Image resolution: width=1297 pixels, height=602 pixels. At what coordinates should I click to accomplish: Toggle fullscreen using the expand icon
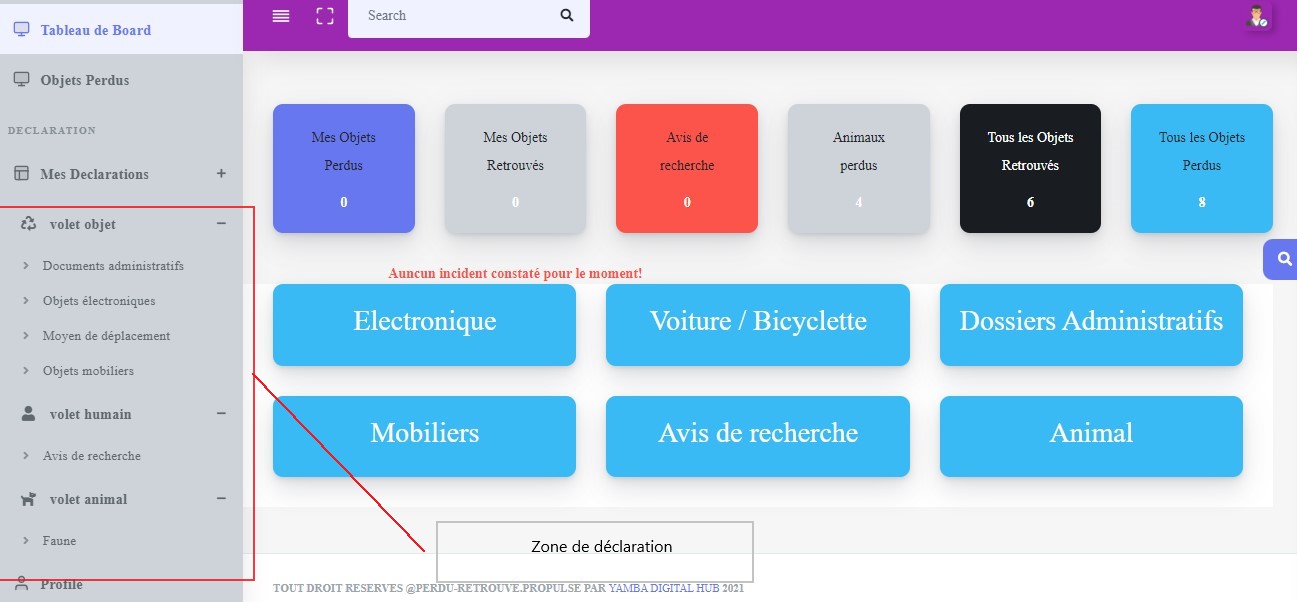point(325,16)
